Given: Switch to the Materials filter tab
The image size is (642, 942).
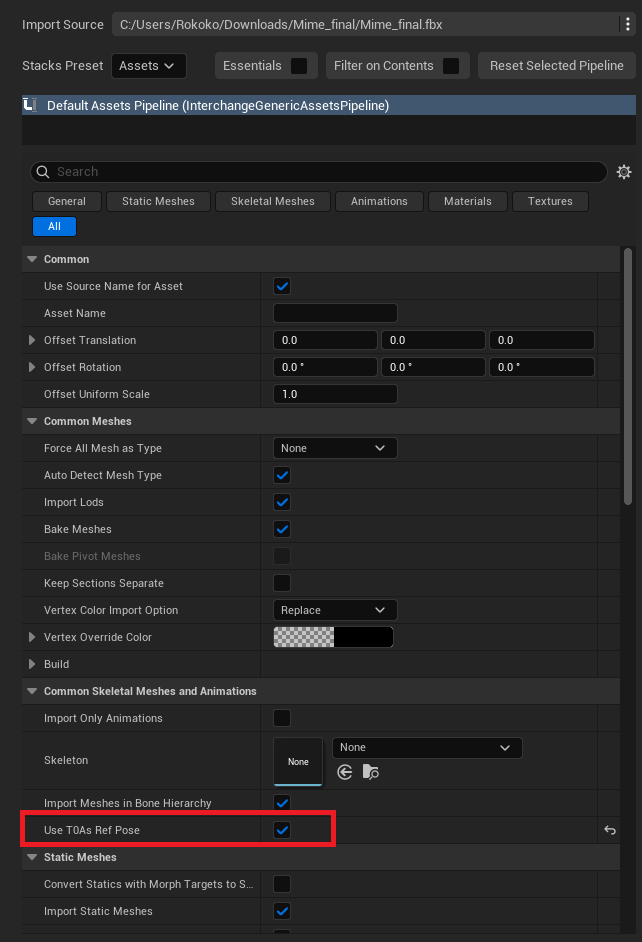Looking at the screenshot, I should 467,201.
